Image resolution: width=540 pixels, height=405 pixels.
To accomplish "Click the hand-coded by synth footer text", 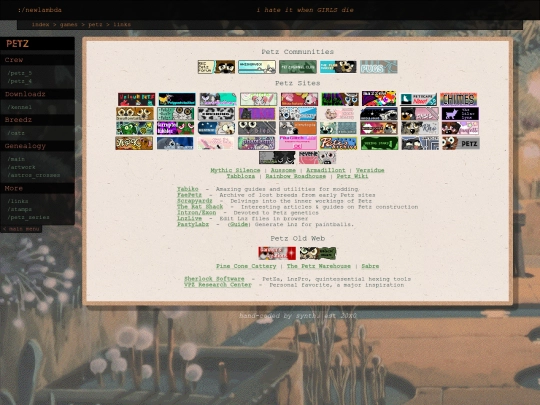I will [x=298, y=315].
